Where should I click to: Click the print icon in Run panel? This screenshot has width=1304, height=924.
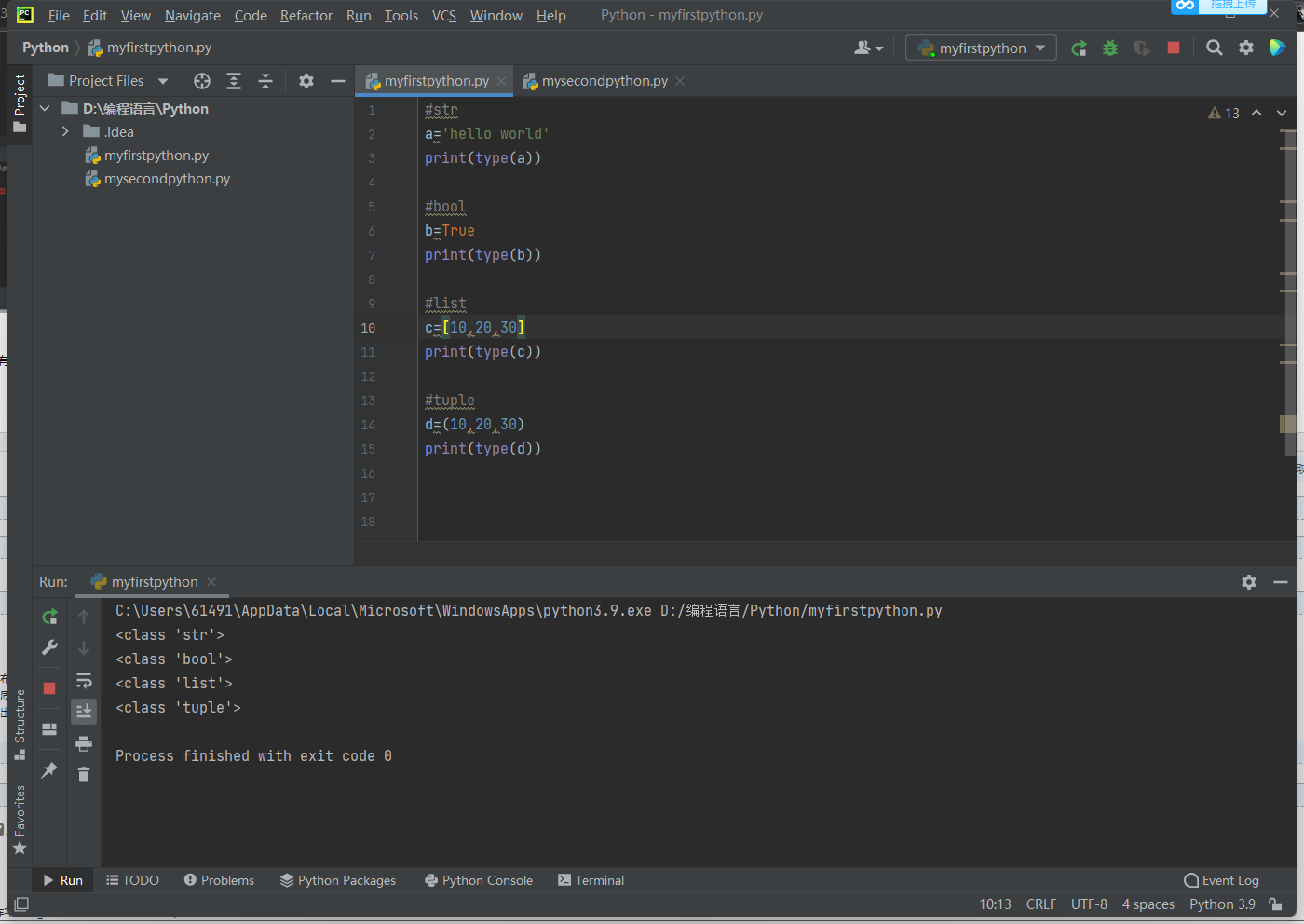tap(84, 743)
